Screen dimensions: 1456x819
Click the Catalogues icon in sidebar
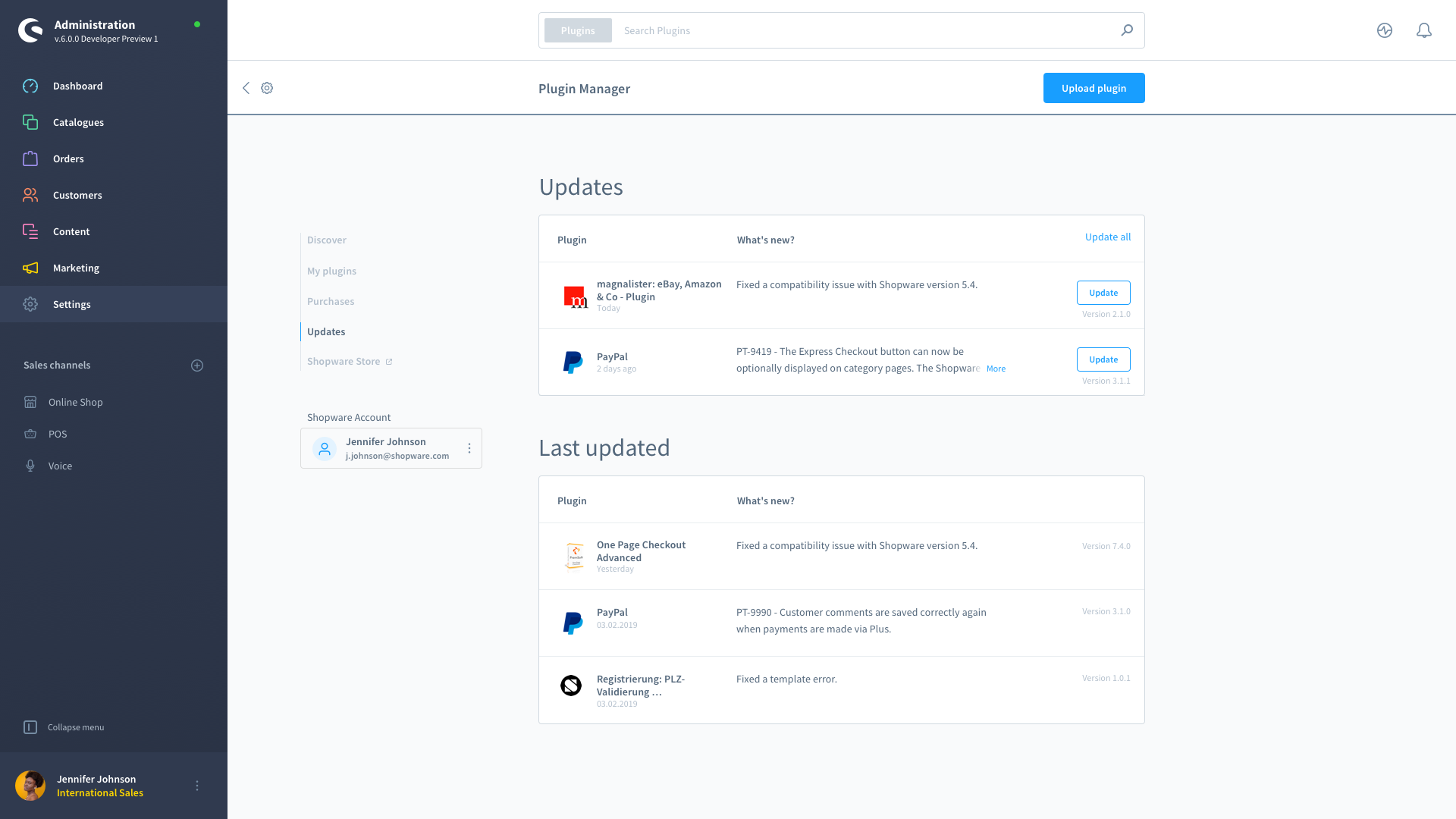tap(30, 122)
